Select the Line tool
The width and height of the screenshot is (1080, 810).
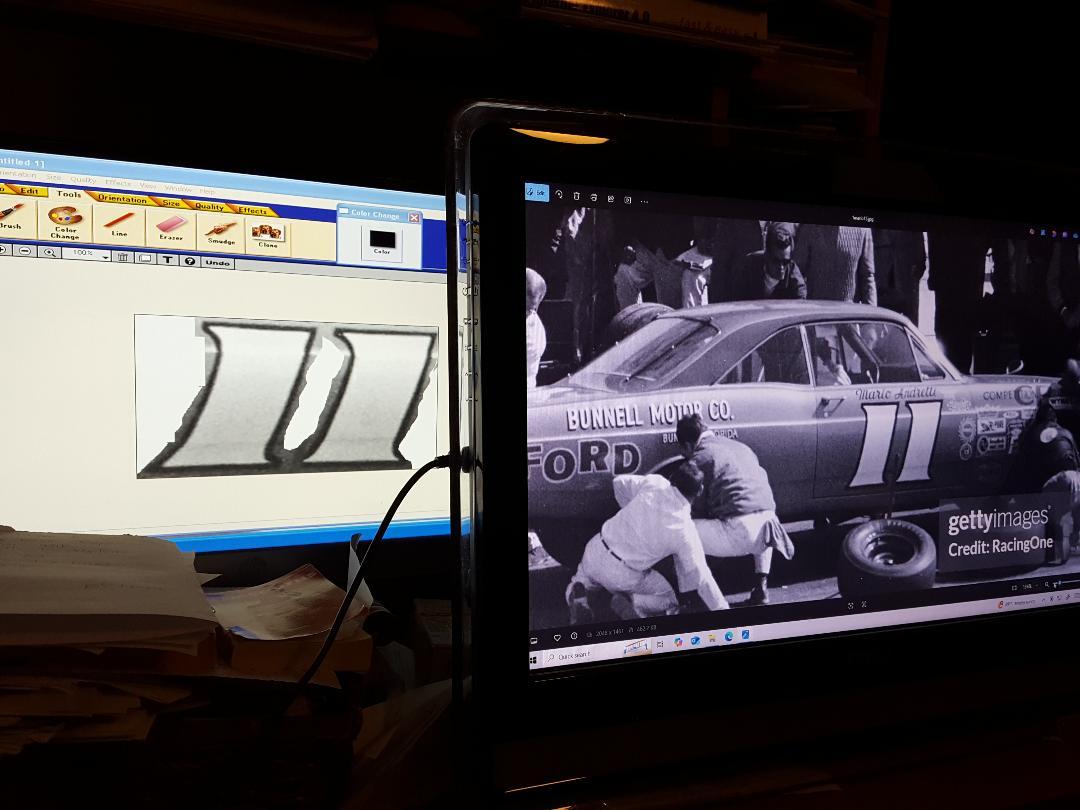[x=118, y=225]
